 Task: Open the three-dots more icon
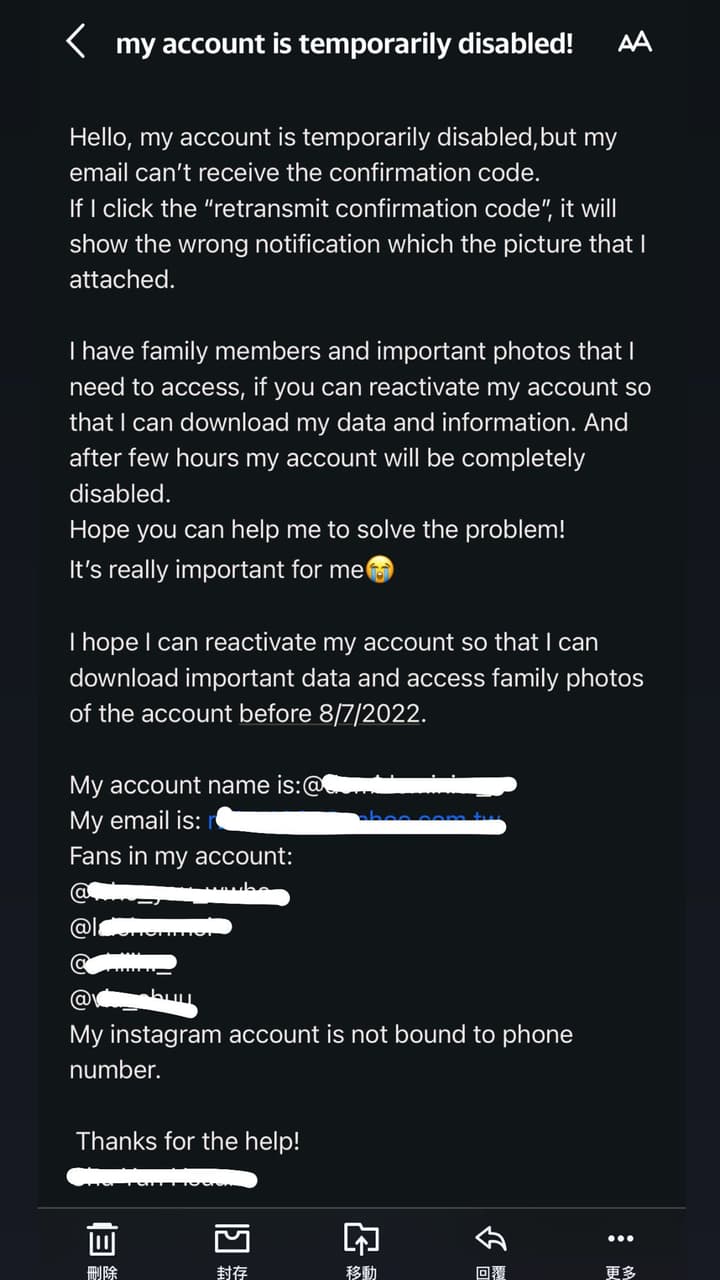pos(621,1239)
